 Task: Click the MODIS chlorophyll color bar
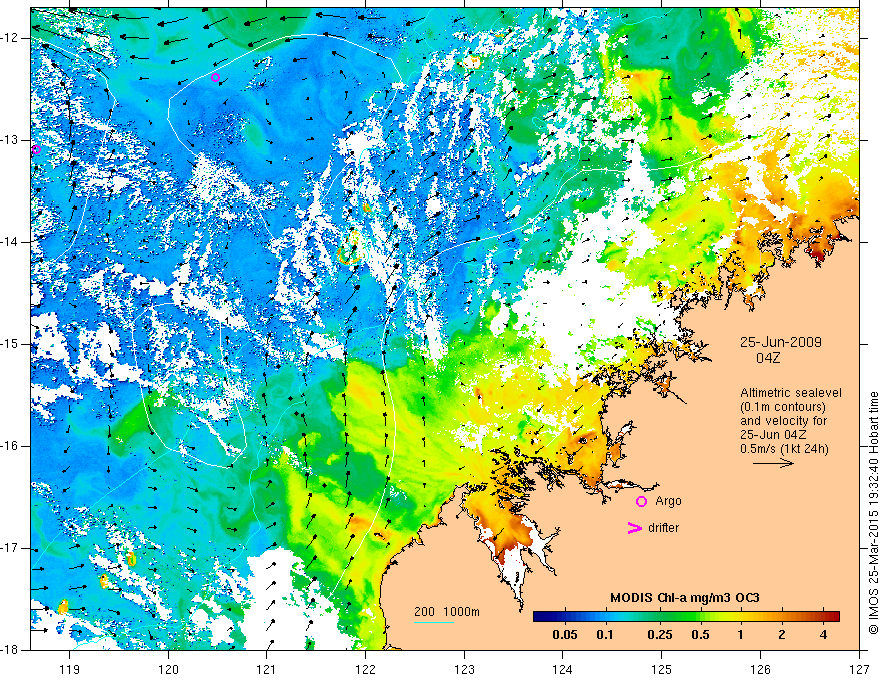(x=686, y=617)
